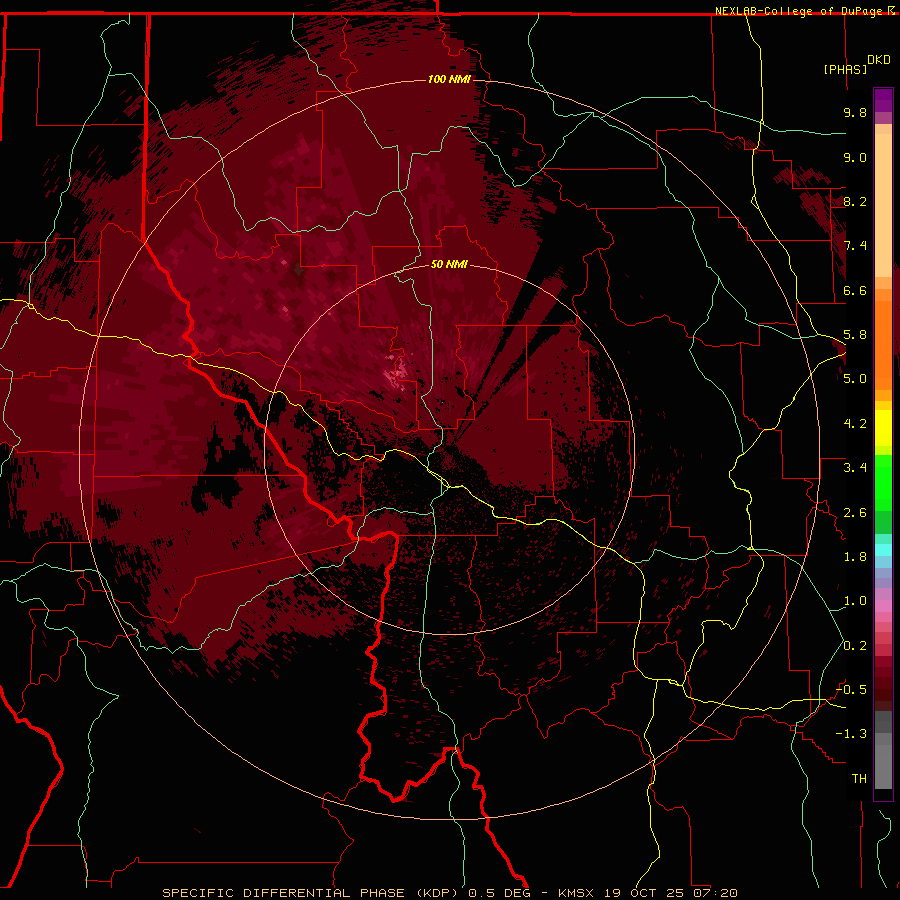The height and width of the screenshot is (900, 900).
Task: Click the bright pink KDP core near radar
Action: point(396,374)
